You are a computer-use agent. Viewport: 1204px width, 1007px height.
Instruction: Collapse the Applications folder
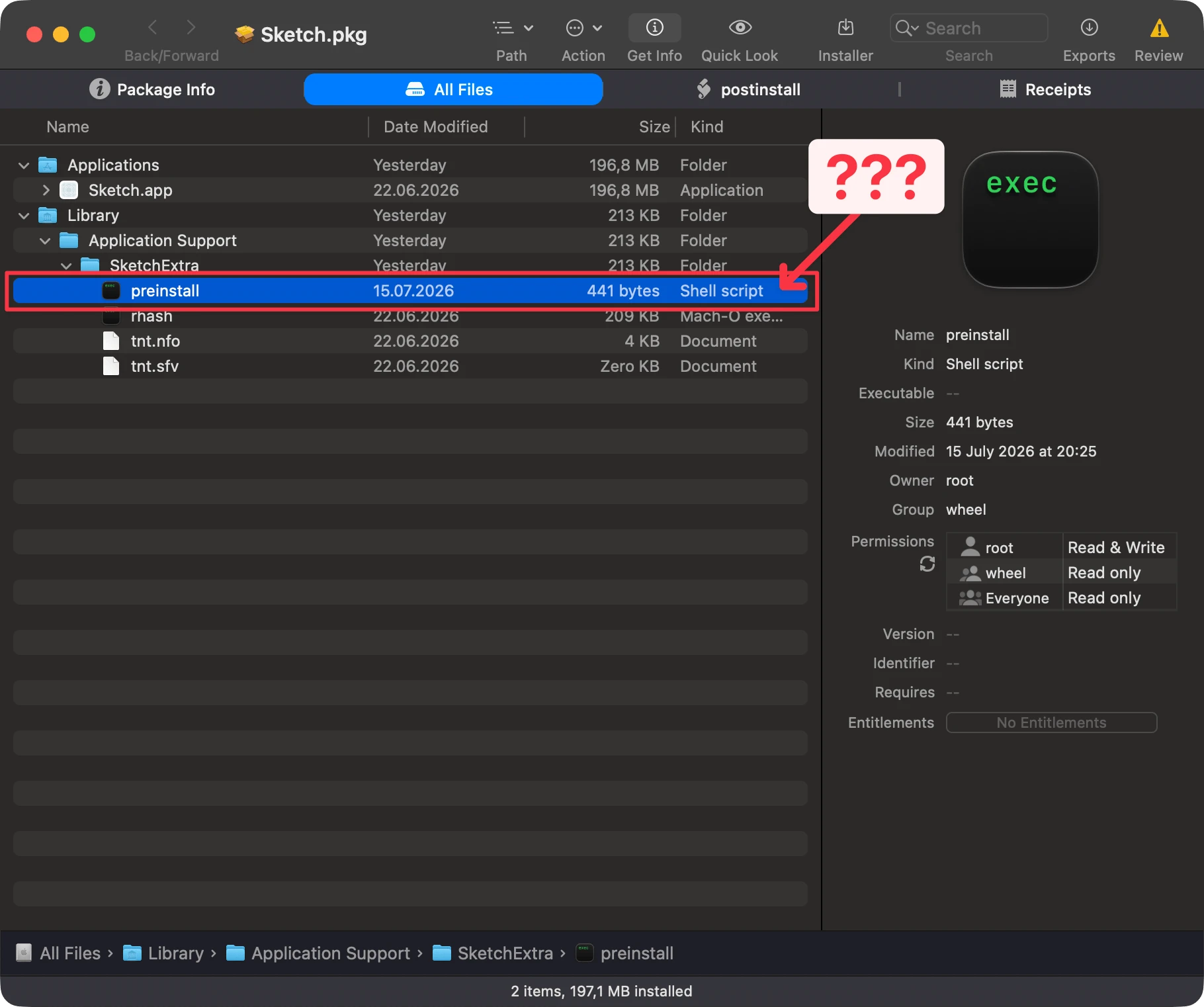point(24,165)
